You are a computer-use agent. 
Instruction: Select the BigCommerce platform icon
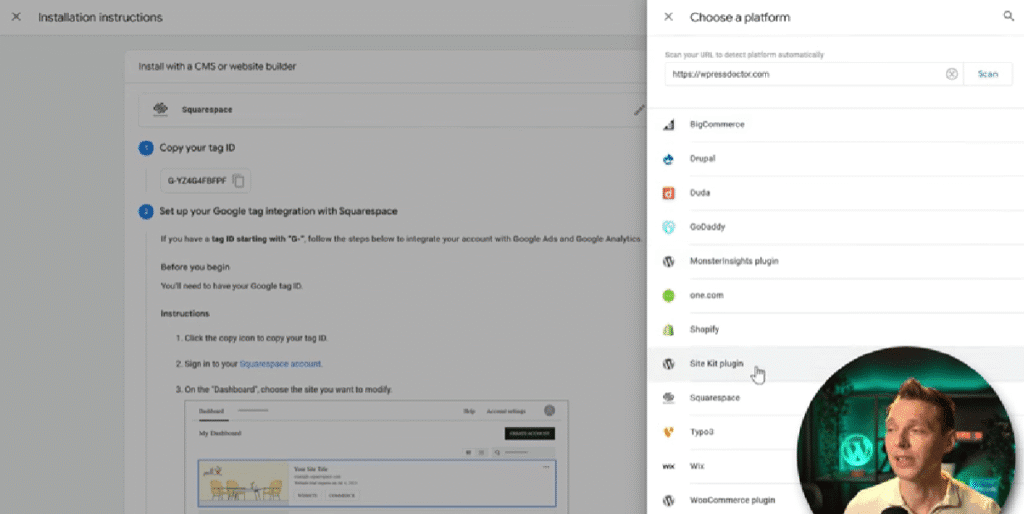click(668, 125)
